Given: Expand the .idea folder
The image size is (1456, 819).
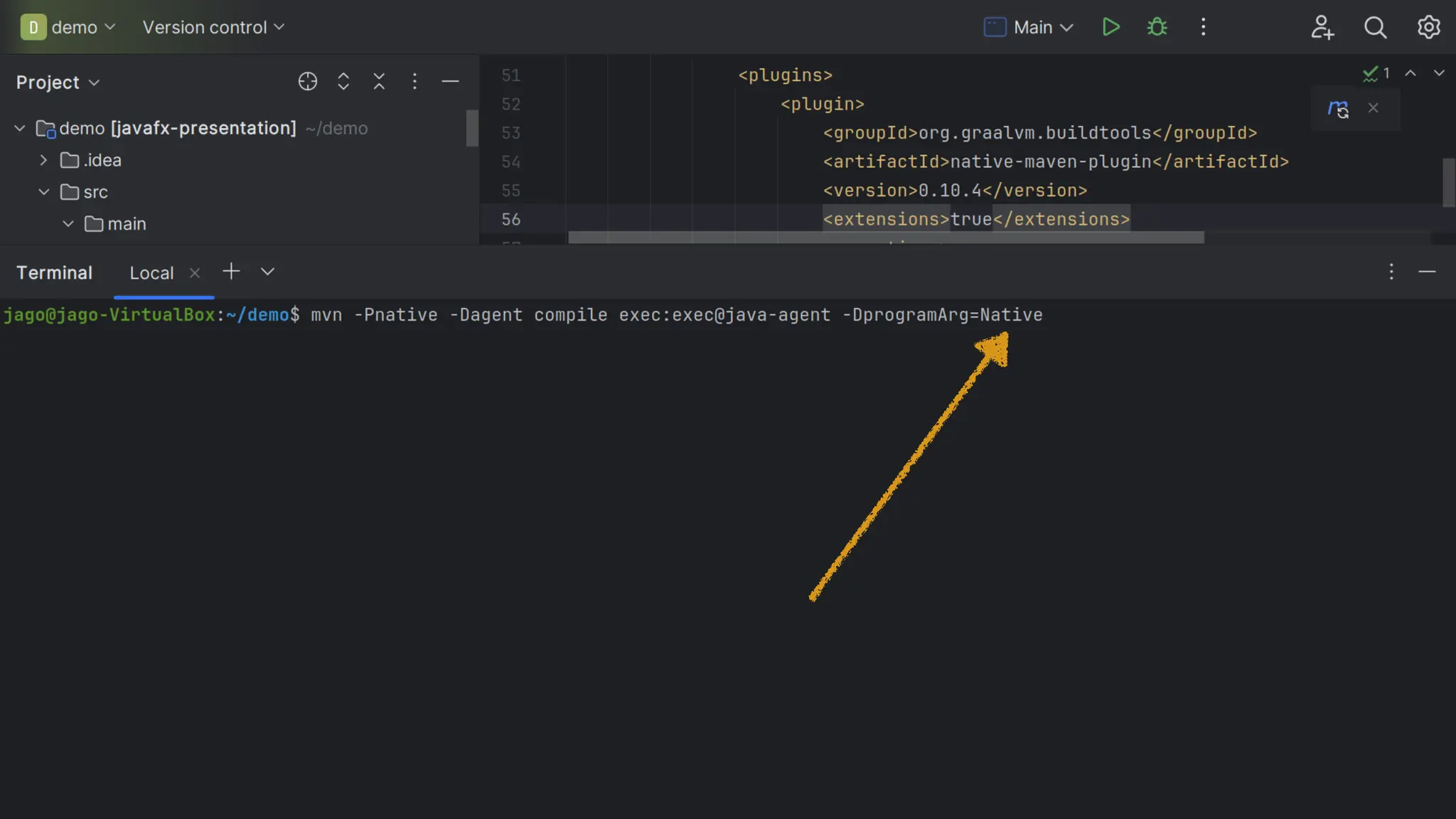Looking at the screenshot, I should click(x=43, y=160).
